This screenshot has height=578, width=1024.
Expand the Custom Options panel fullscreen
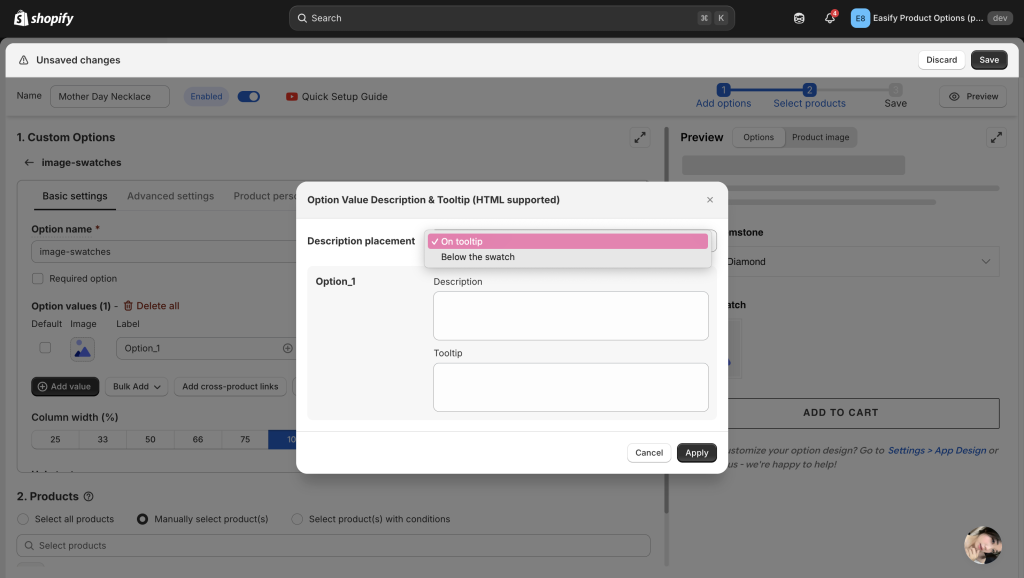[639, 138]
